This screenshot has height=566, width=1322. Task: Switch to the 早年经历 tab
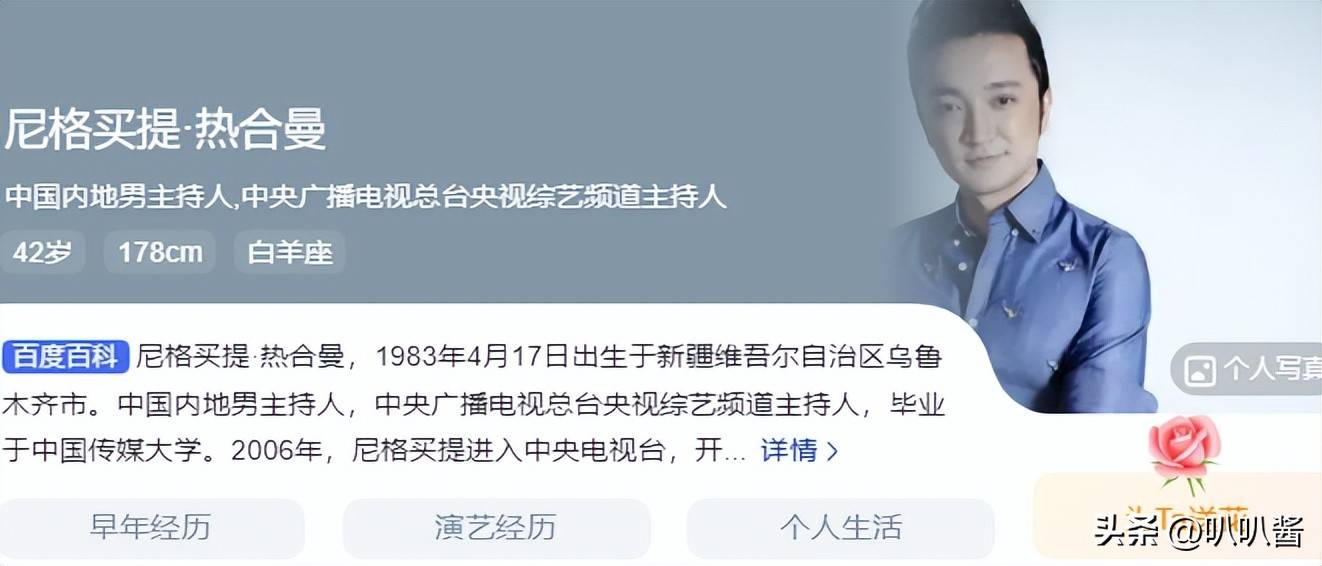tap(151, 527)
